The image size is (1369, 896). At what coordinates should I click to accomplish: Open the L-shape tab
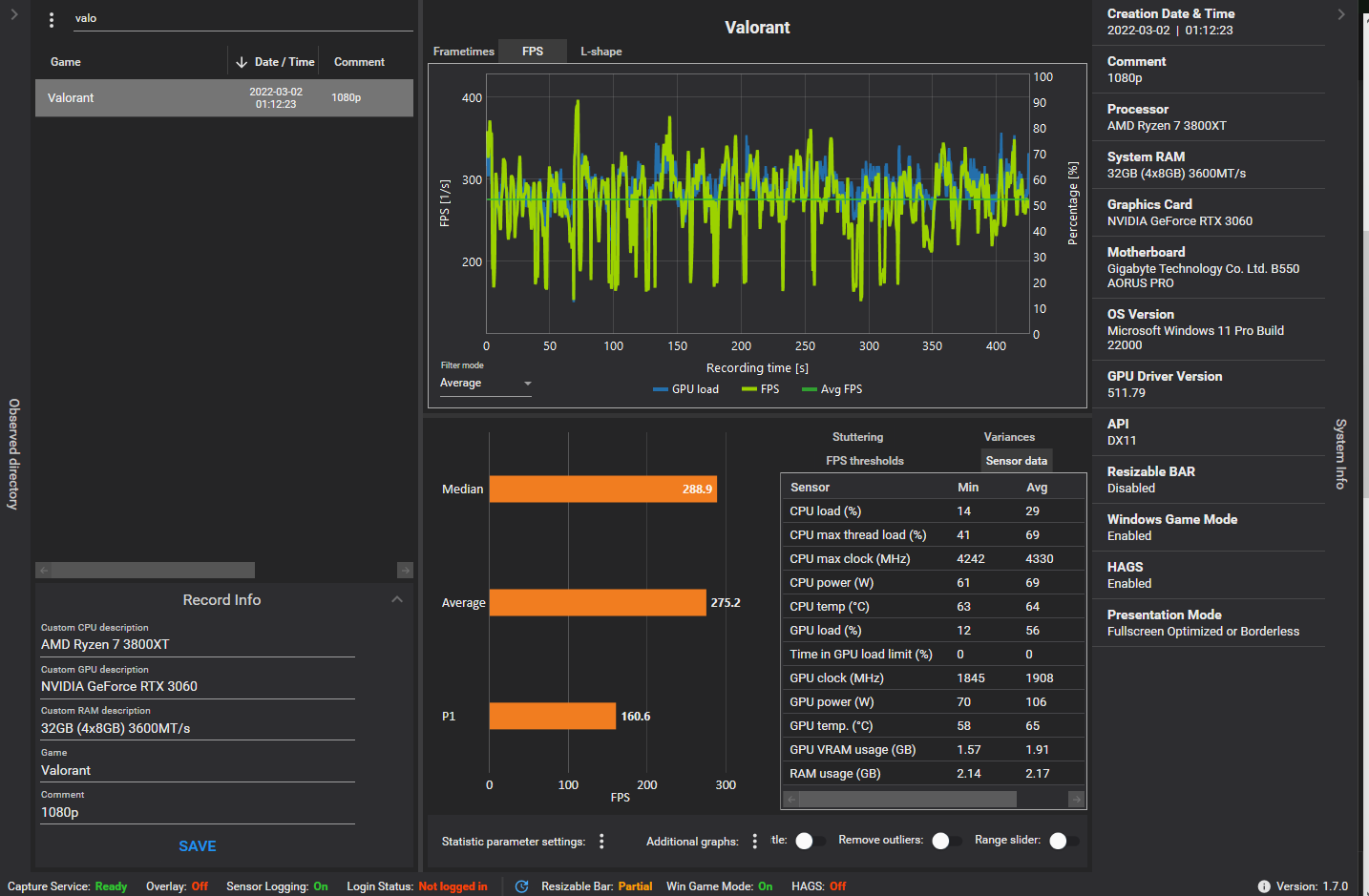601,52
